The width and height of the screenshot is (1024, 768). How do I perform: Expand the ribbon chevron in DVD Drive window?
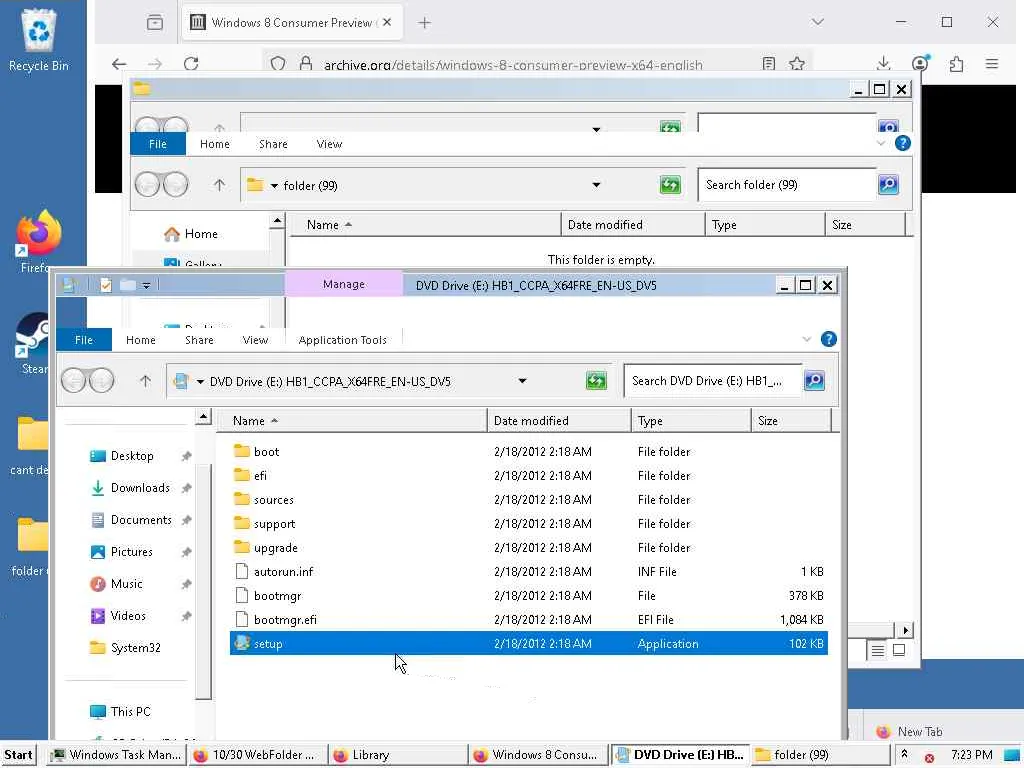tap(807, 339)
